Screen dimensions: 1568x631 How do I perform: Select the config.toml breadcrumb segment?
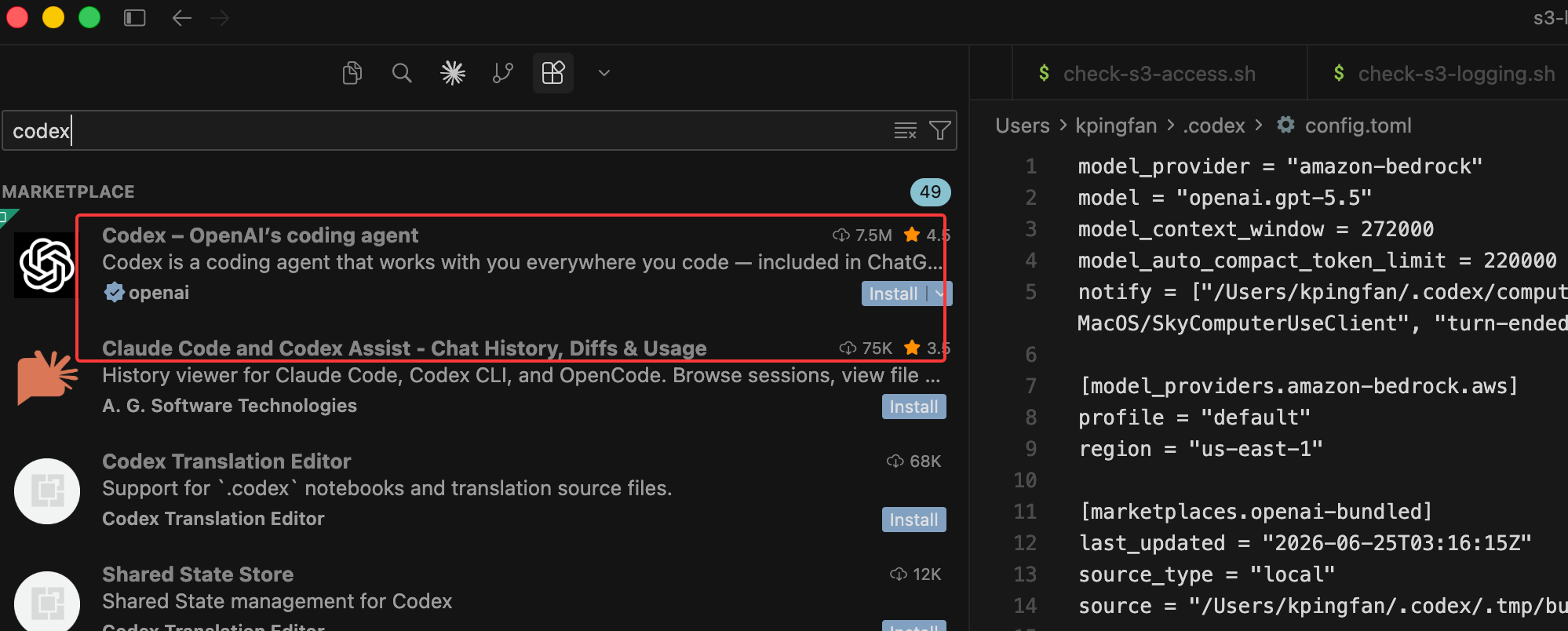1358,126
